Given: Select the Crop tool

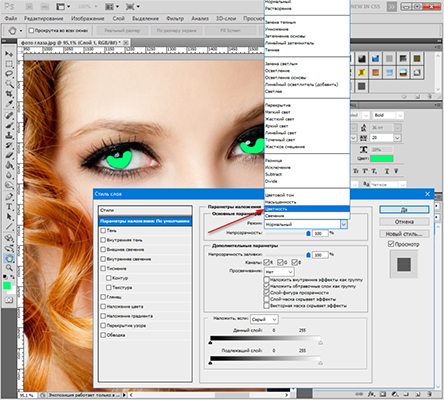Looking at the screenshot, I should pyautogui.click(x=9, y=94).
